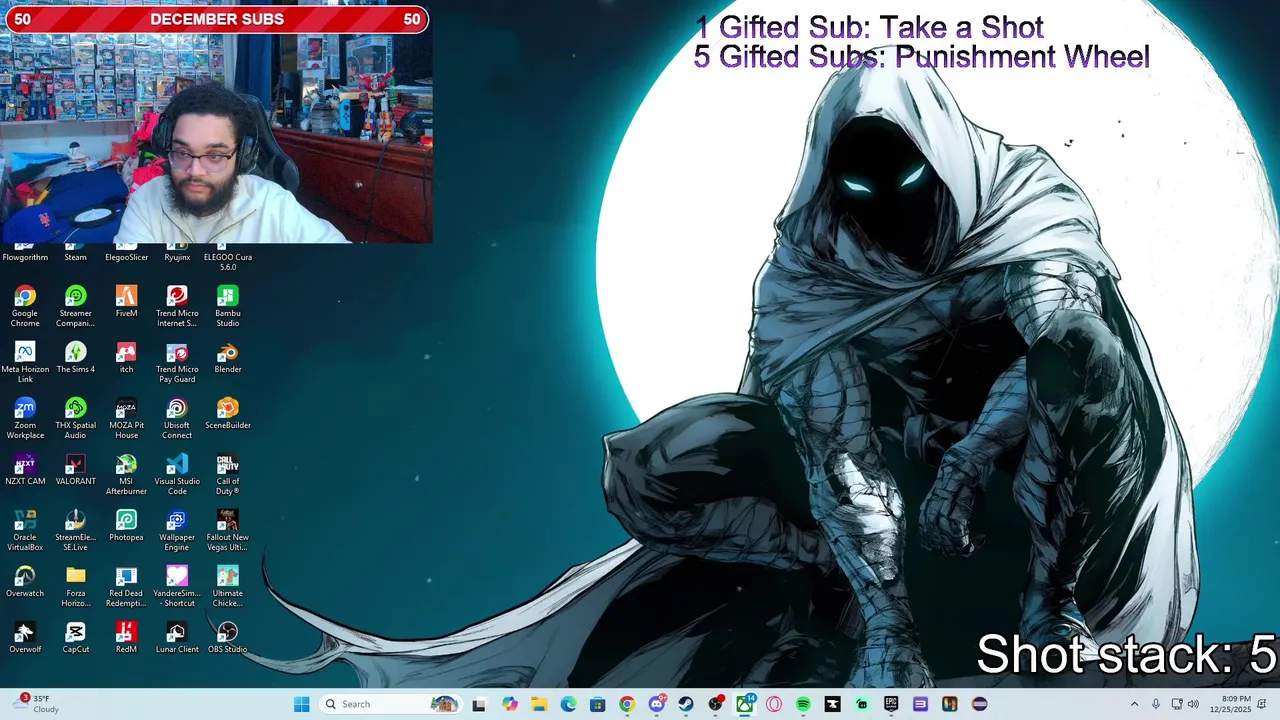Switch to Opera GX in taskbar
Image resolution: width=1280 pixels, height=720 pixels.
pyautogui.click(x=774, y=704)
